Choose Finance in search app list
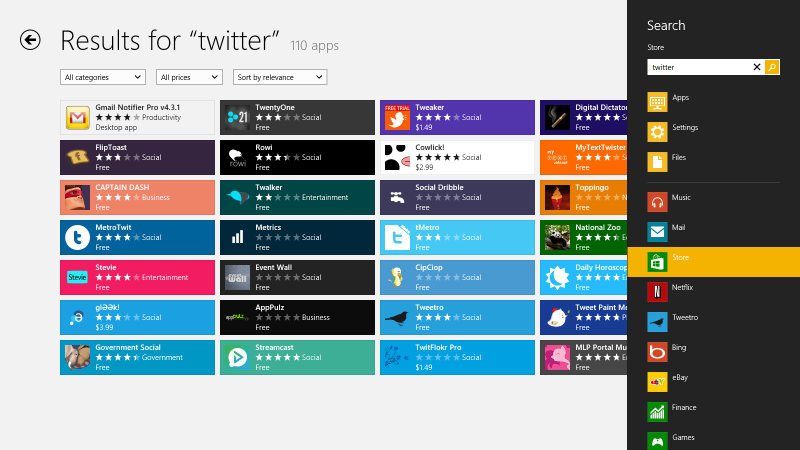Image resolution: width=800 pixels, height=450 pixels. pyautogui.click(x=713, y=412)
